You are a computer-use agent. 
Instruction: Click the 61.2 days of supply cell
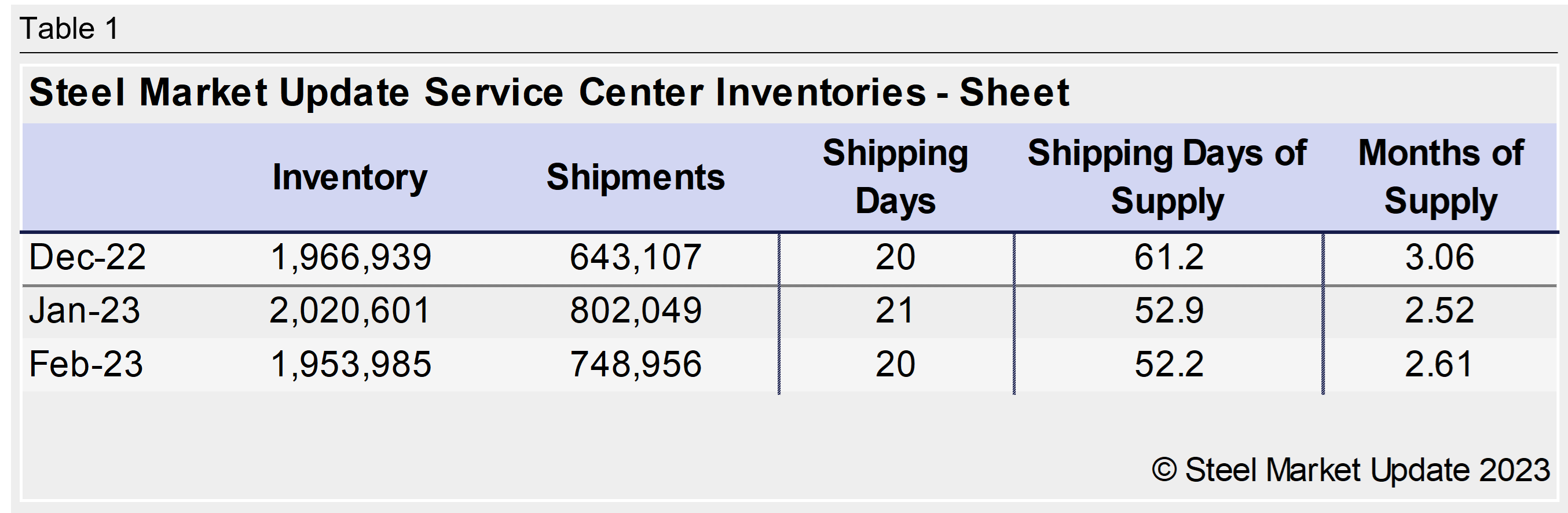click(1168, 257)
